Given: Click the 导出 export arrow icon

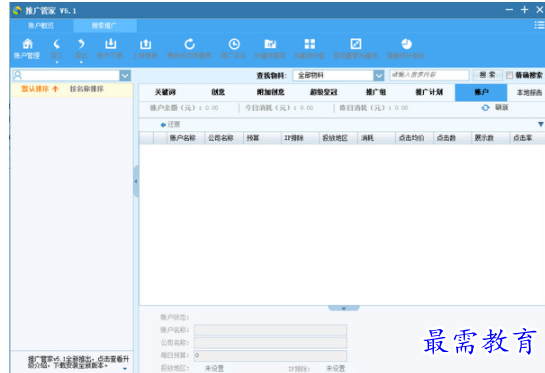Looking at the screenshot, I should pos(81,44).
